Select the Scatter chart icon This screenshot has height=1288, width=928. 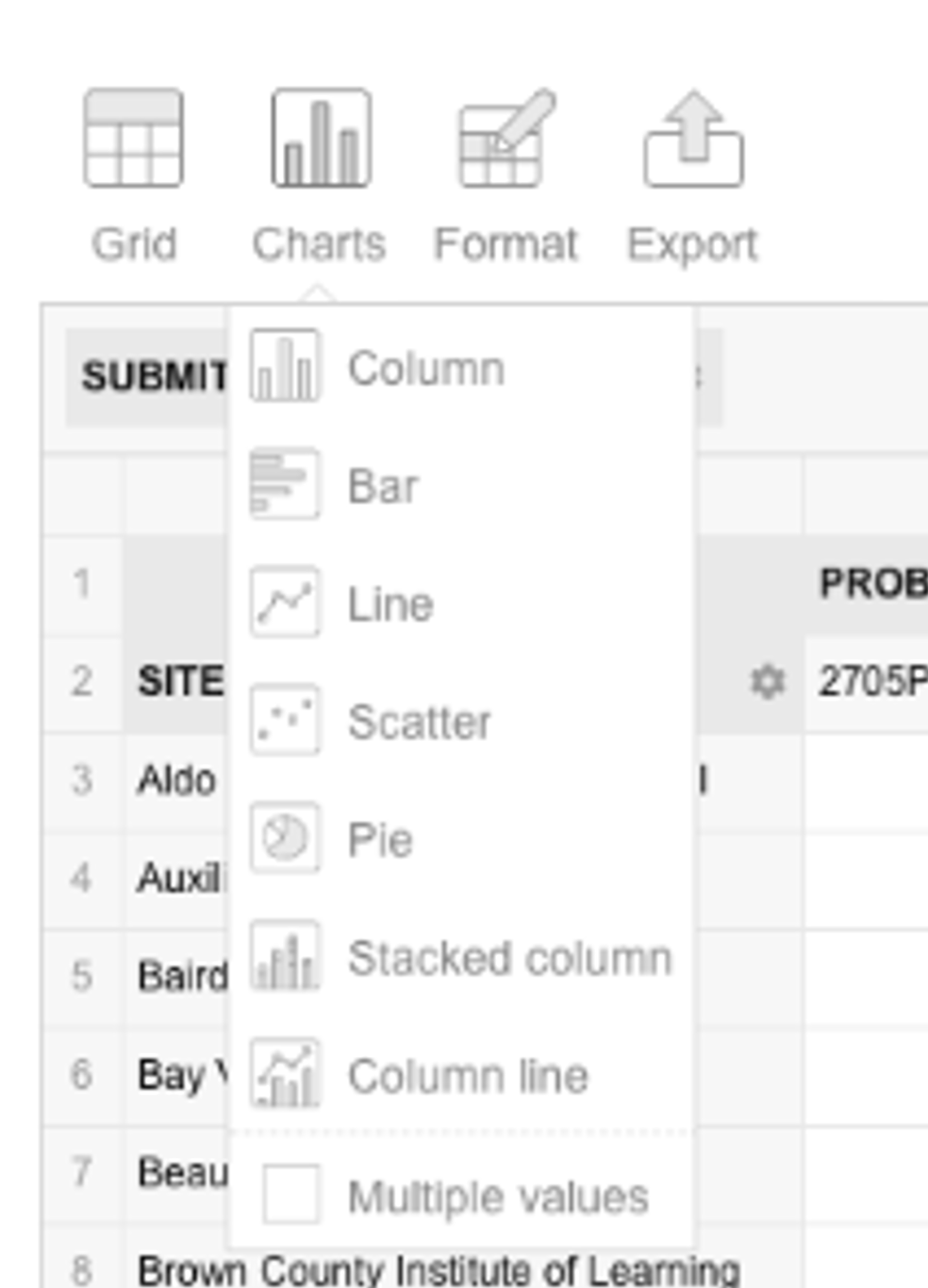285,719
